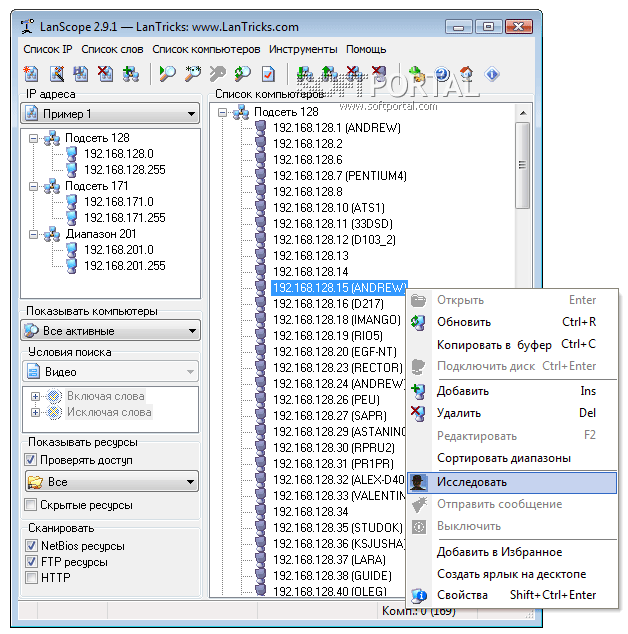The image size is (628, 634).
Task: Click the grayed-out key toolbar icon
Action: coord(218,74)
